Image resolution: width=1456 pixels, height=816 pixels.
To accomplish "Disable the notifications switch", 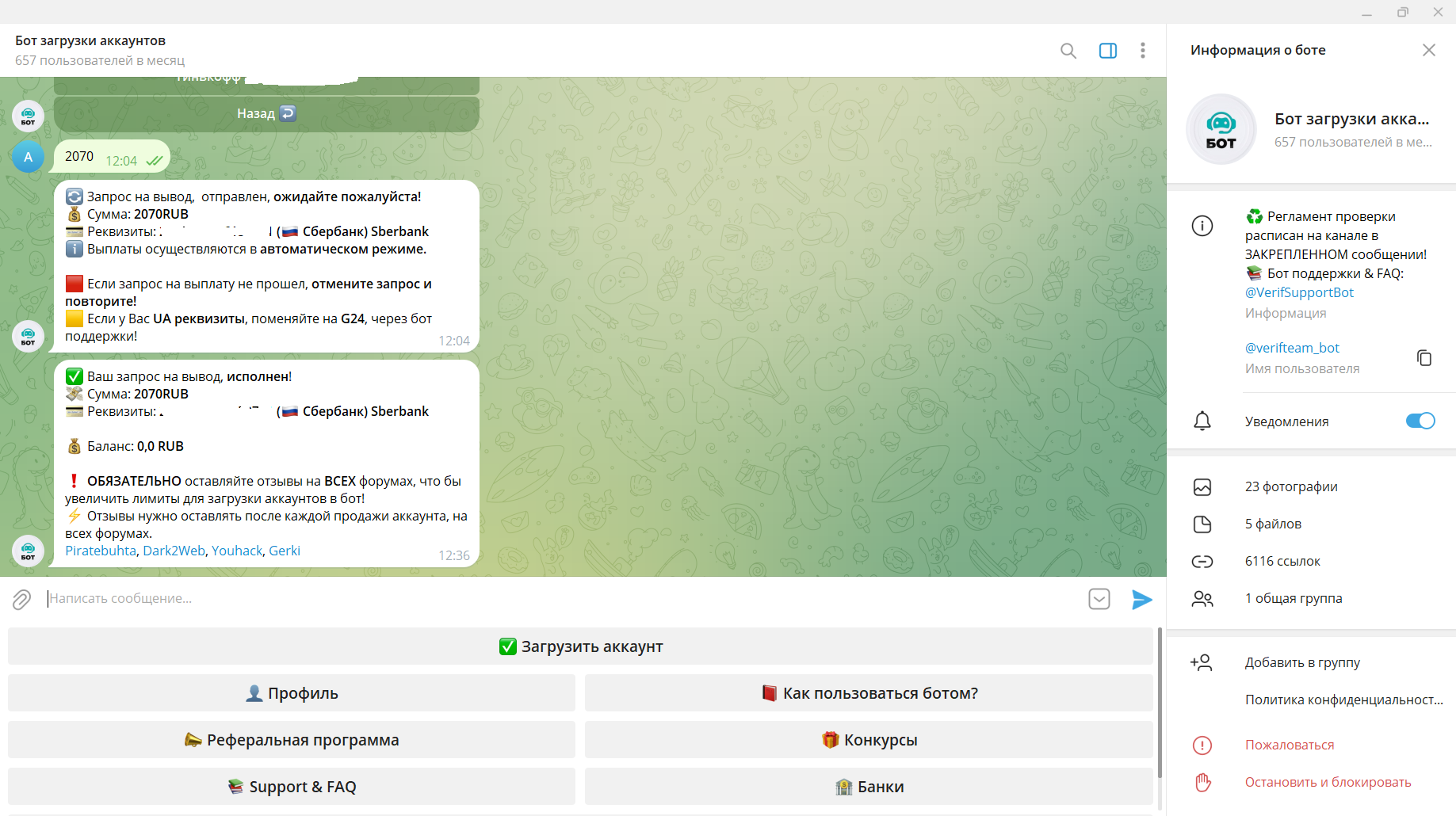I will pyautogui.click(x=1420, y=421).
